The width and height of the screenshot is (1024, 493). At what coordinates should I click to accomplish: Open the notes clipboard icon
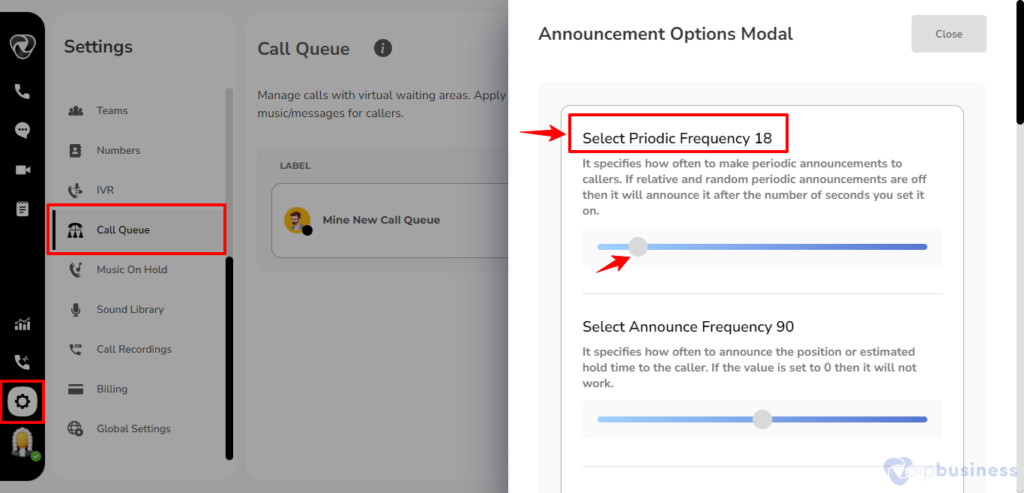(x=22, y=209)
